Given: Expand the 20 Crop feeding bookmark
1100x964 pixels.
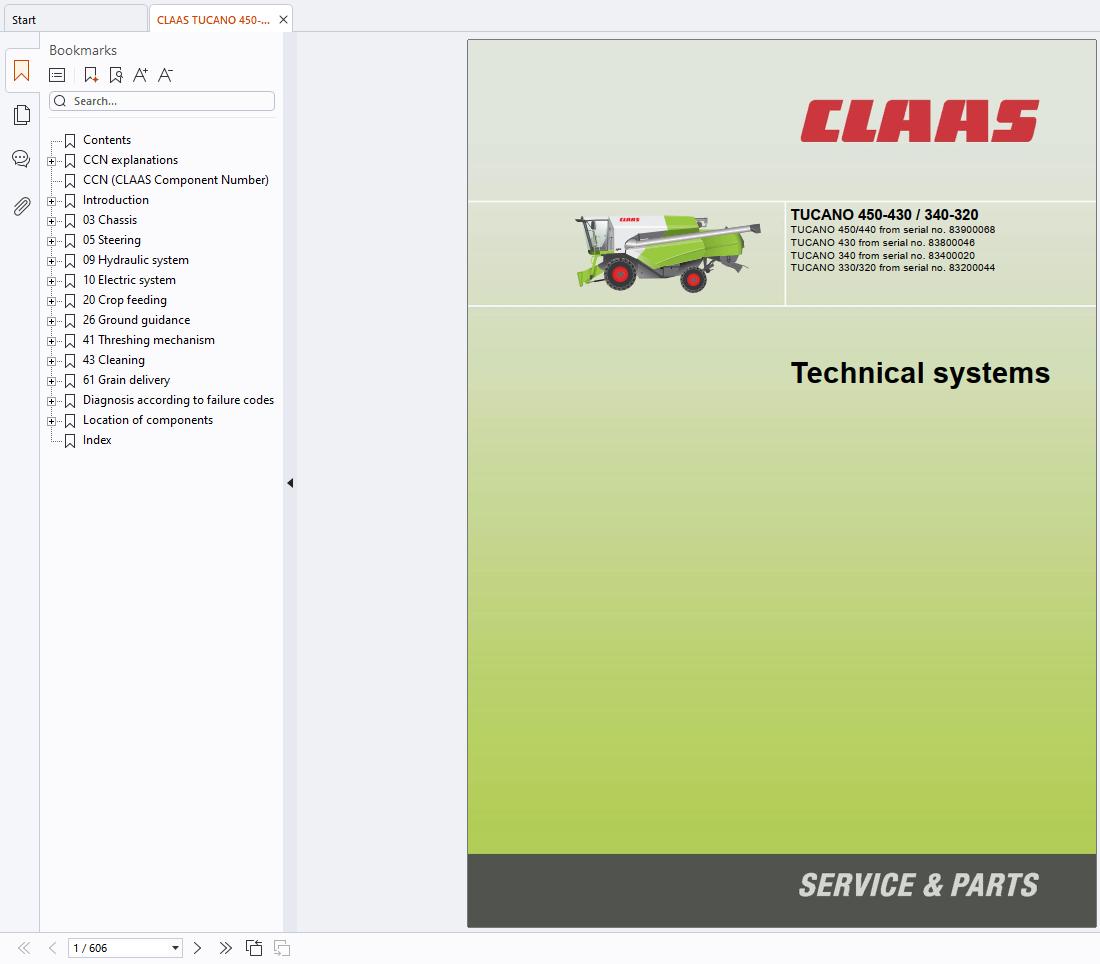Looking at the screenshot, I should [51, 301].
